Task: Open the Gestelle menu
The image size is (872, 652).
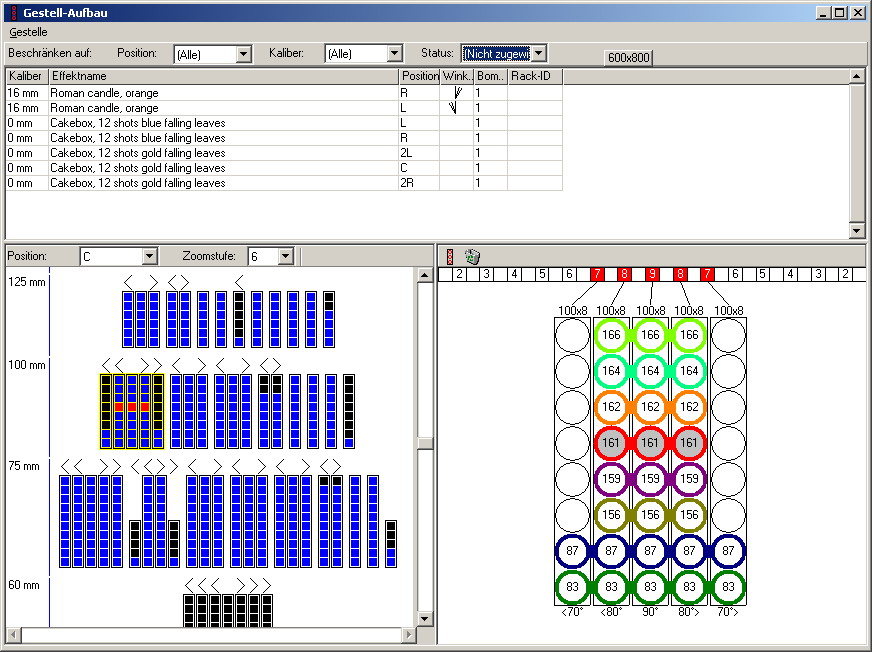Action: 28,32
